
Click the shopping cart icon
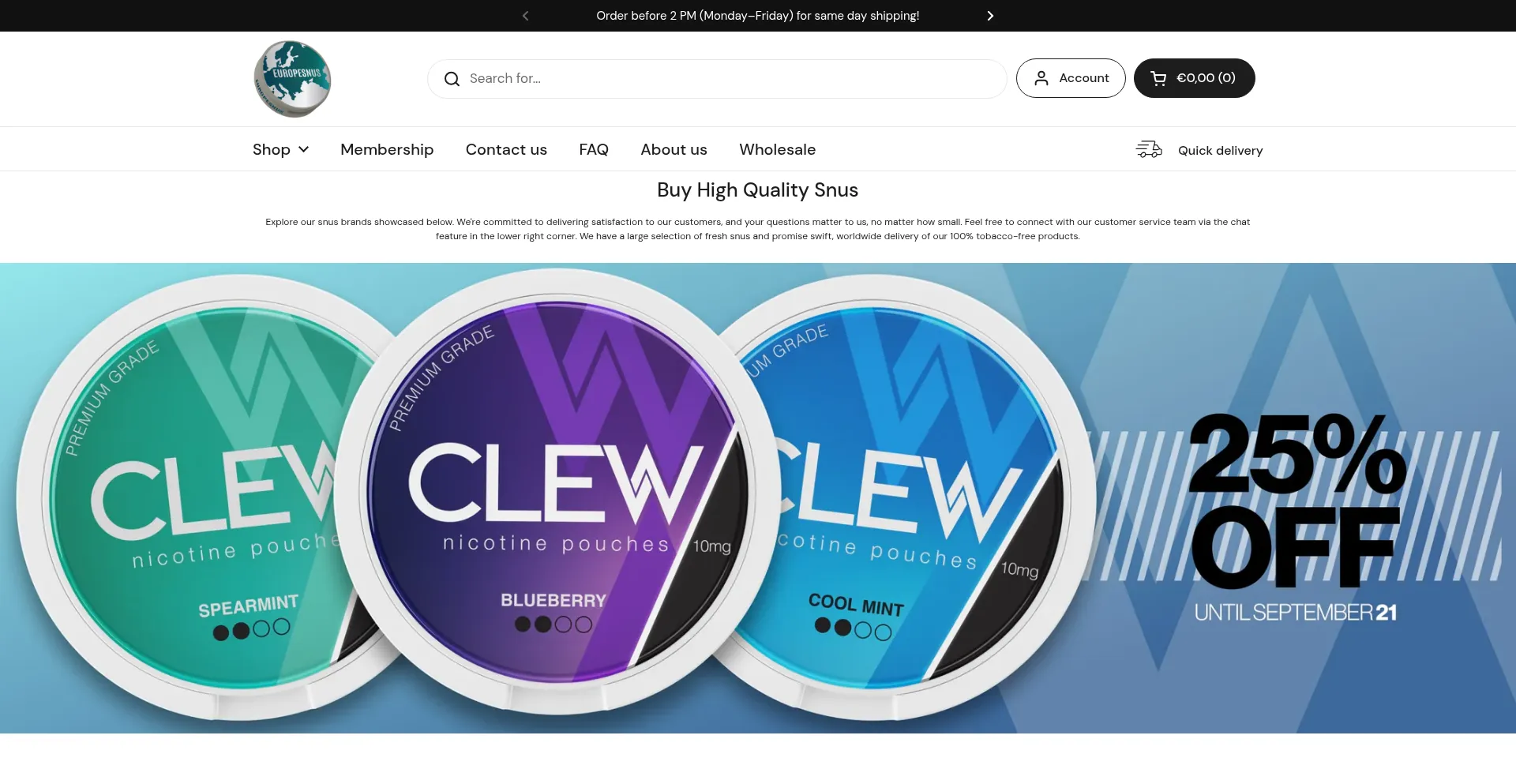[x=1158, y=78]
